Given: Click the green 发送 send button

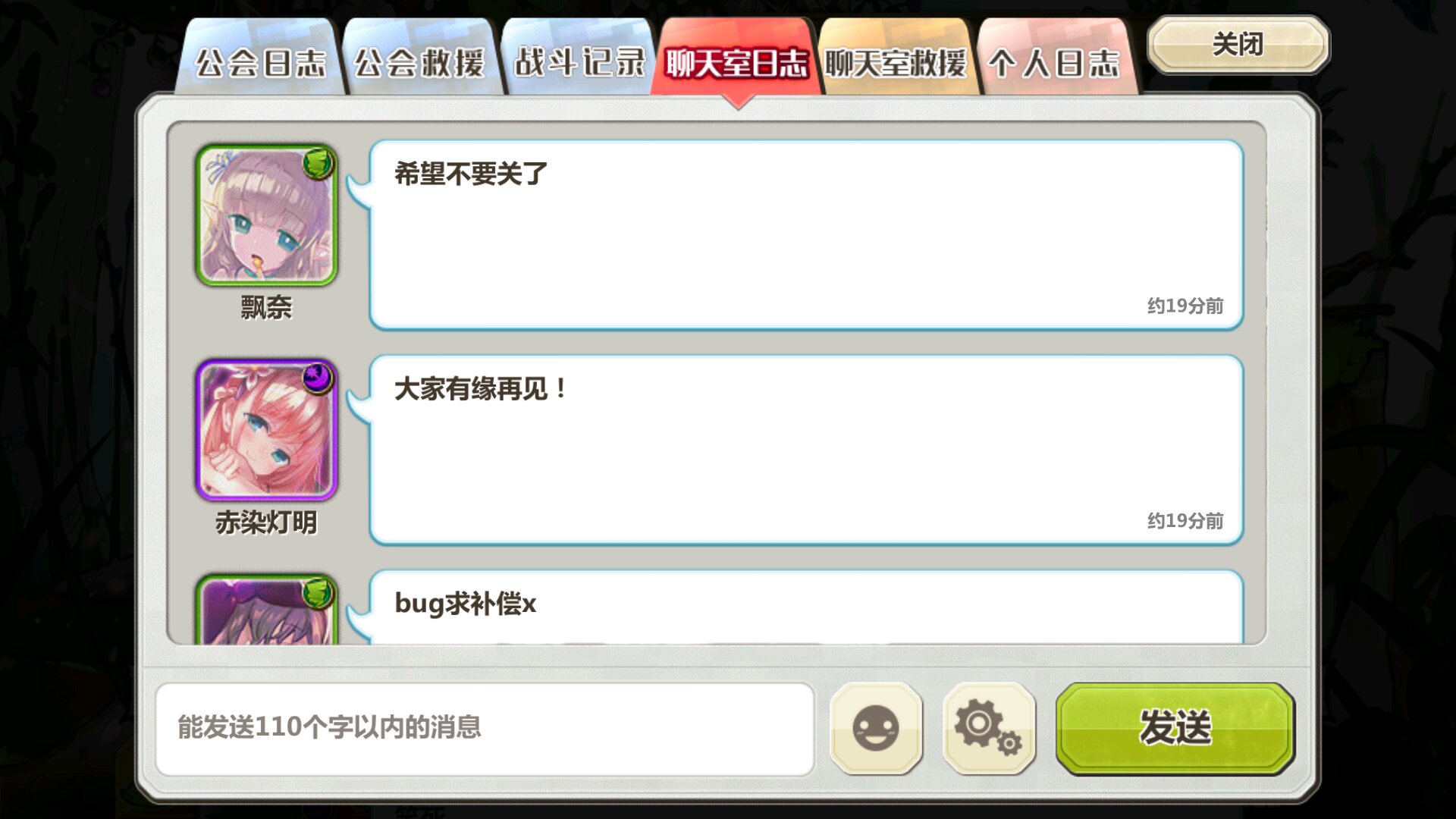Looking at the screenshot, I should [1175, 728].
